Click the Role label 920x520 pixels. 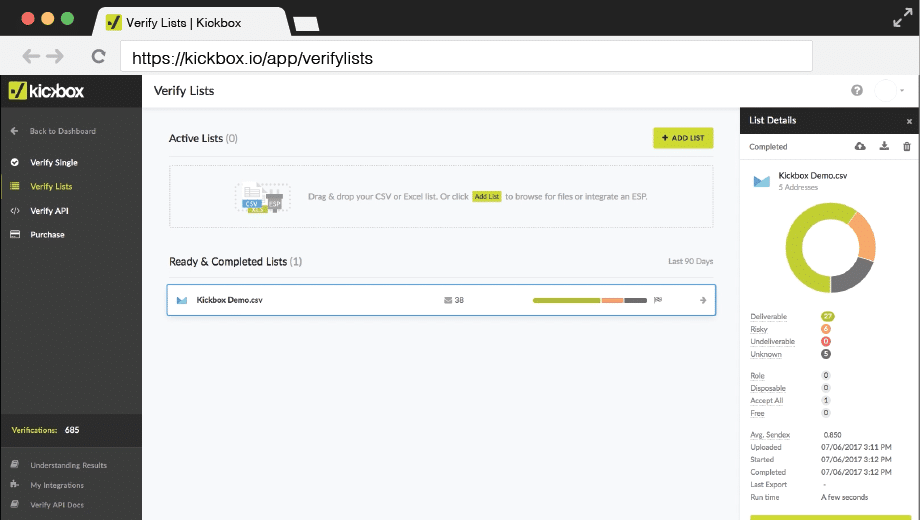(x=757, y=376)
